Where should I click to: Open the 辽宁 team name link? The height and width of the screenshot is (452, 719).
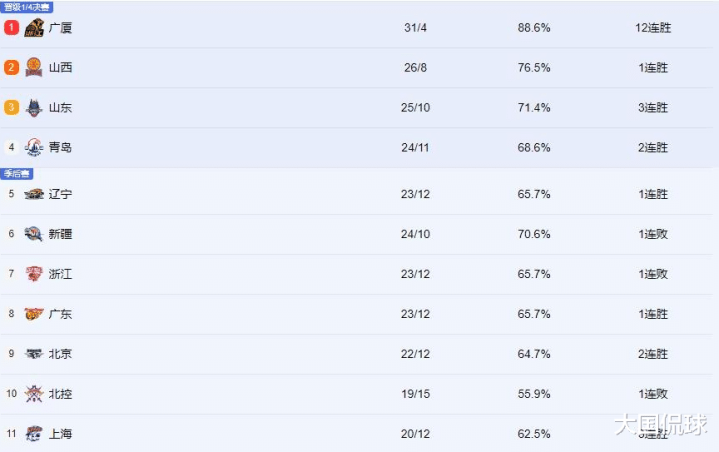[x=60, y=194]
